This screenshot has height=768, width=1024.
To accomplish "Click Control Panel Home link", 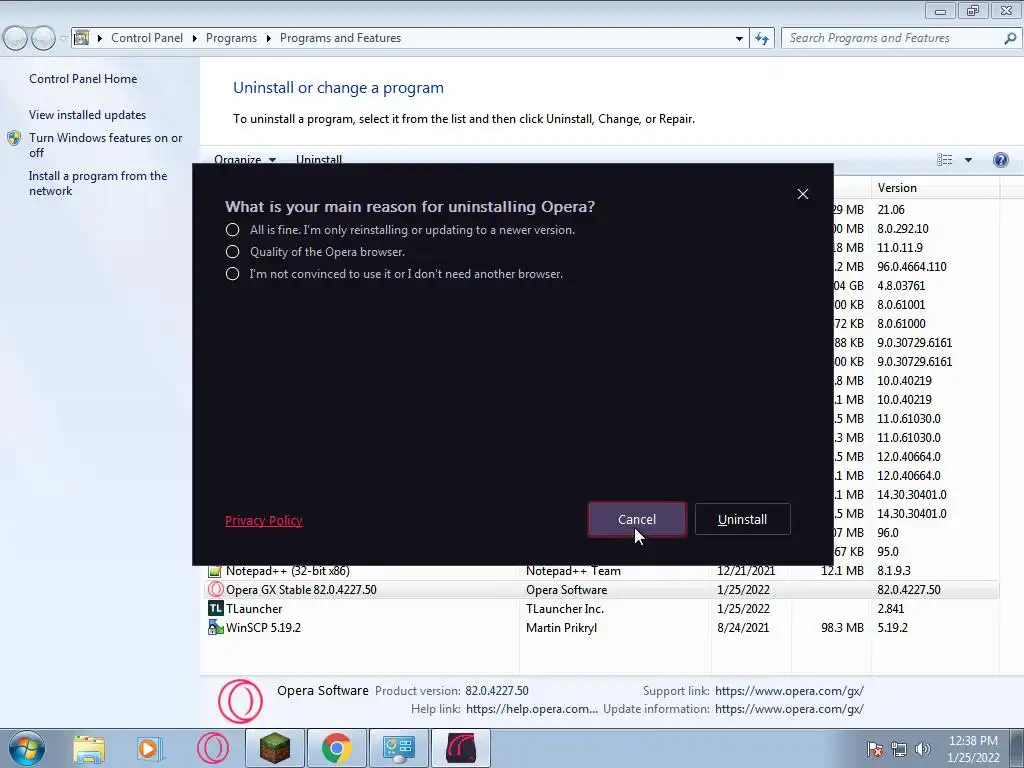I will click(x=83, y=78).
